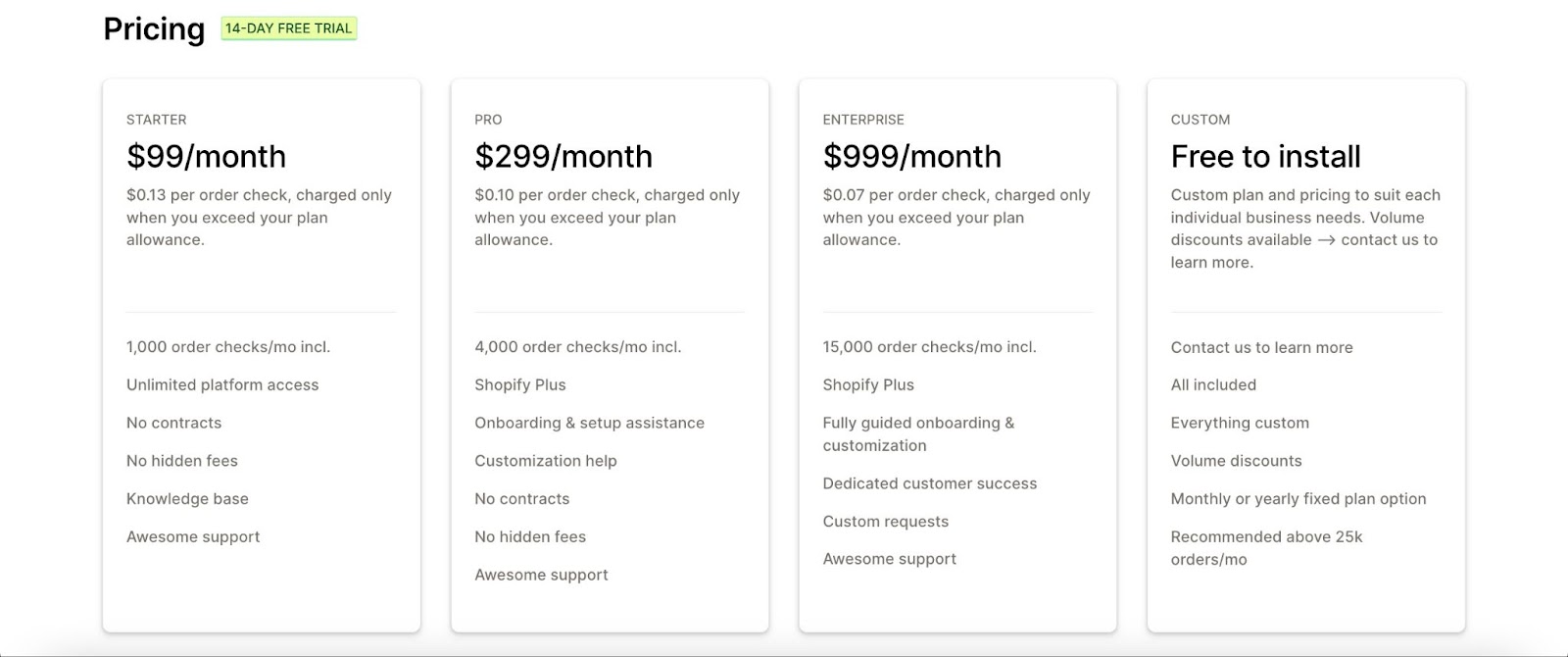Click 'Contact us to learn more'

coord(1261,347)
